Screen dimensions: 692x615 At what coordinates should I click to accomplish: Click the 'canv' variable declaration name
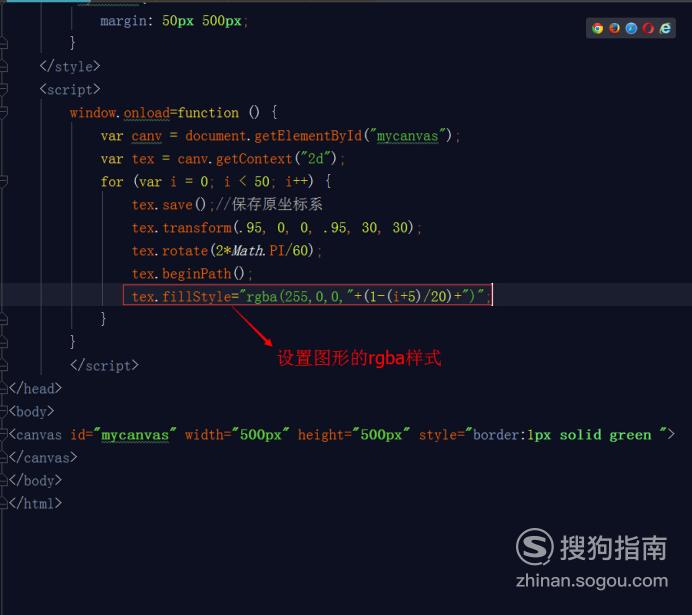click(147, 136)
